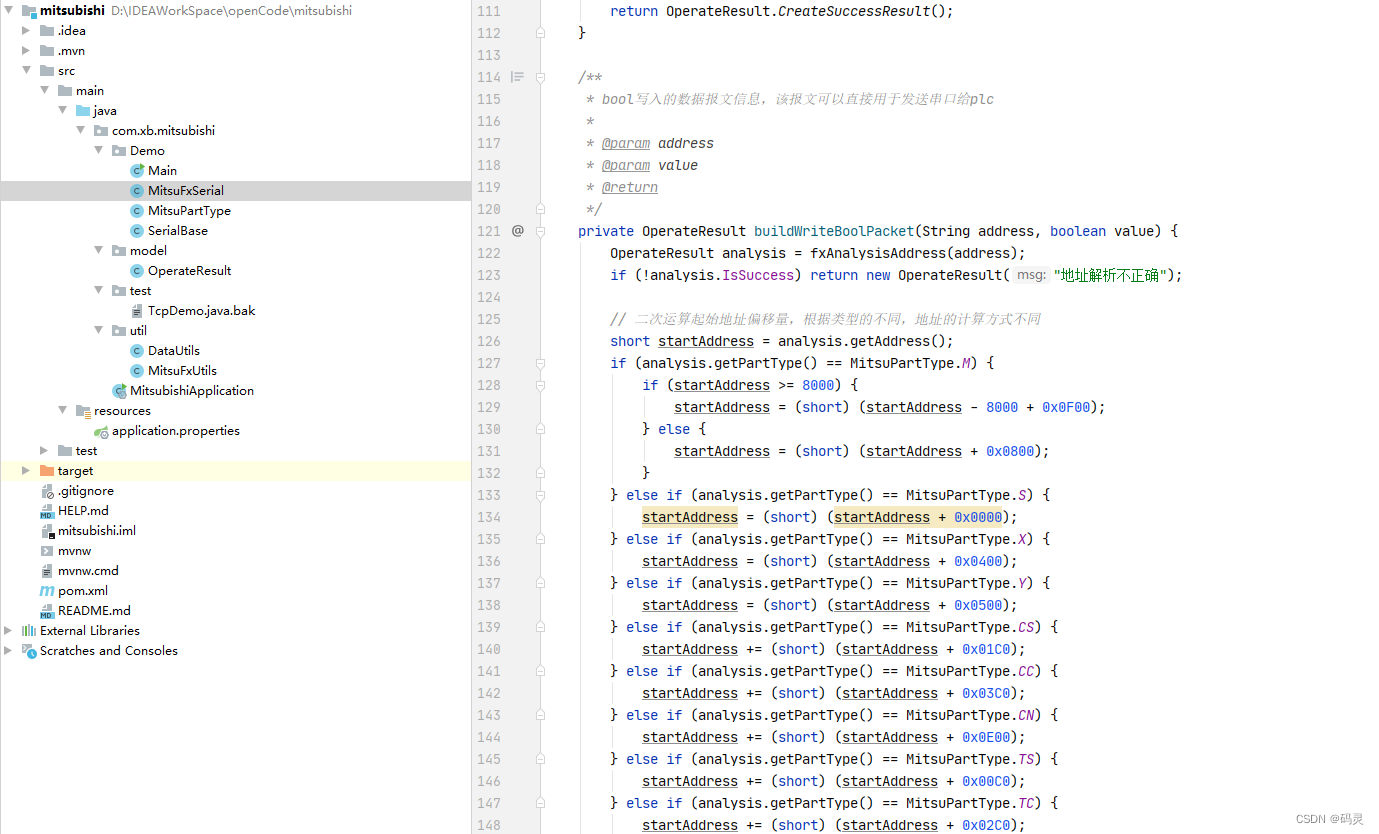Open HELP.md file
The image size is (1379, 834).
point(83,511)
